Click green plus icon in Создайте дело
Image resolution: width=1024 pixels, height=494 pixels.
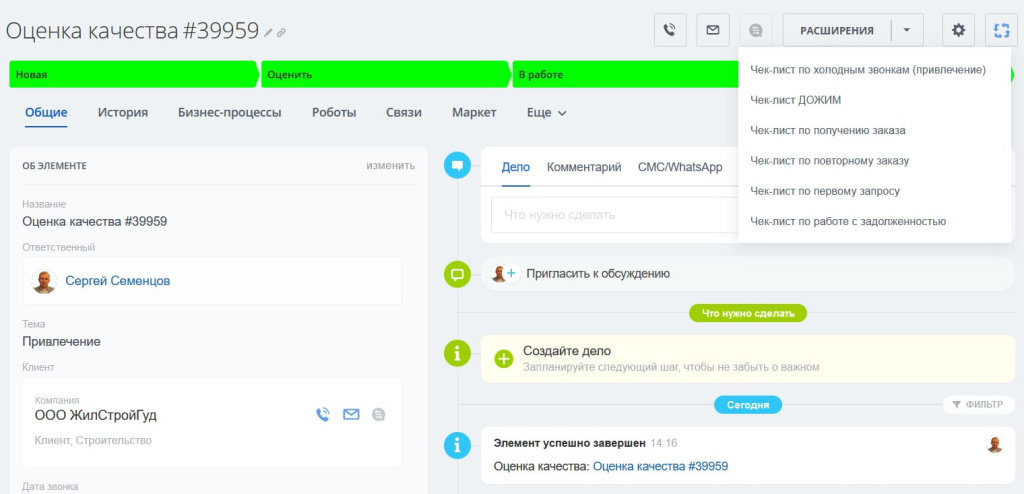(x=504, y=359)
